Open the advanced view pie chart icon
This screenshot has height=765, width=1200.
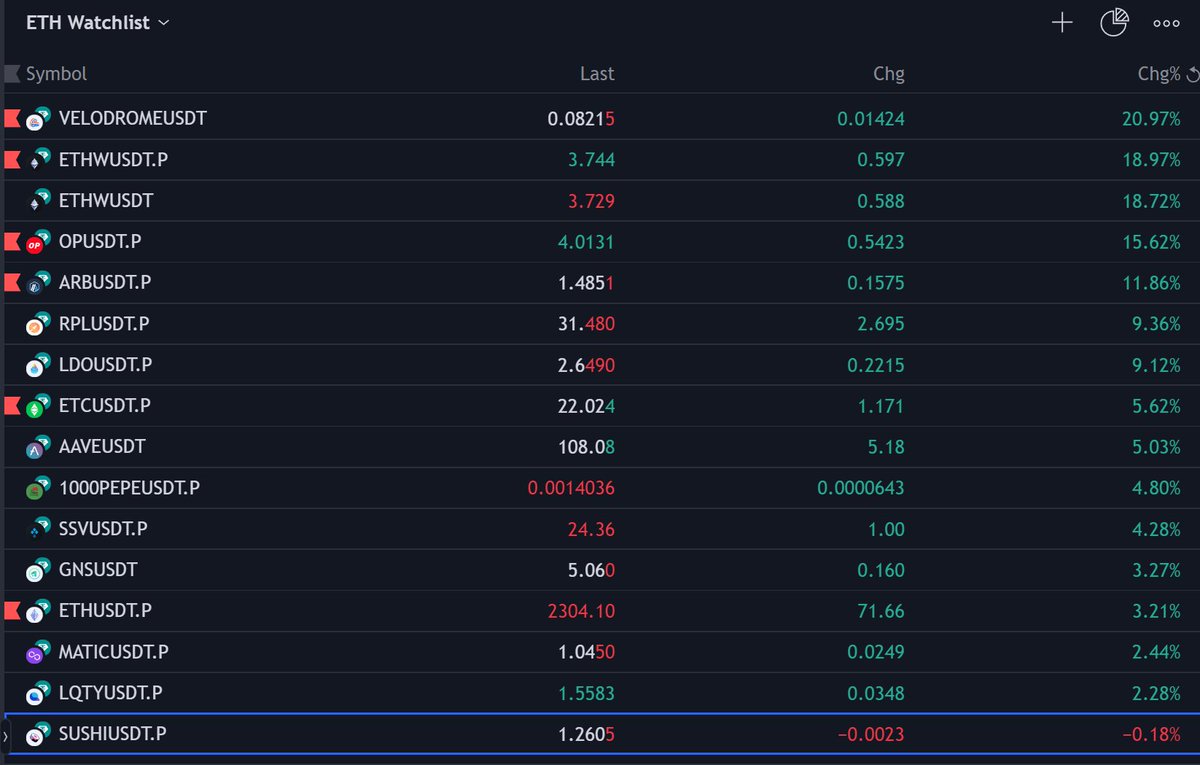(x=1114, y=22)
